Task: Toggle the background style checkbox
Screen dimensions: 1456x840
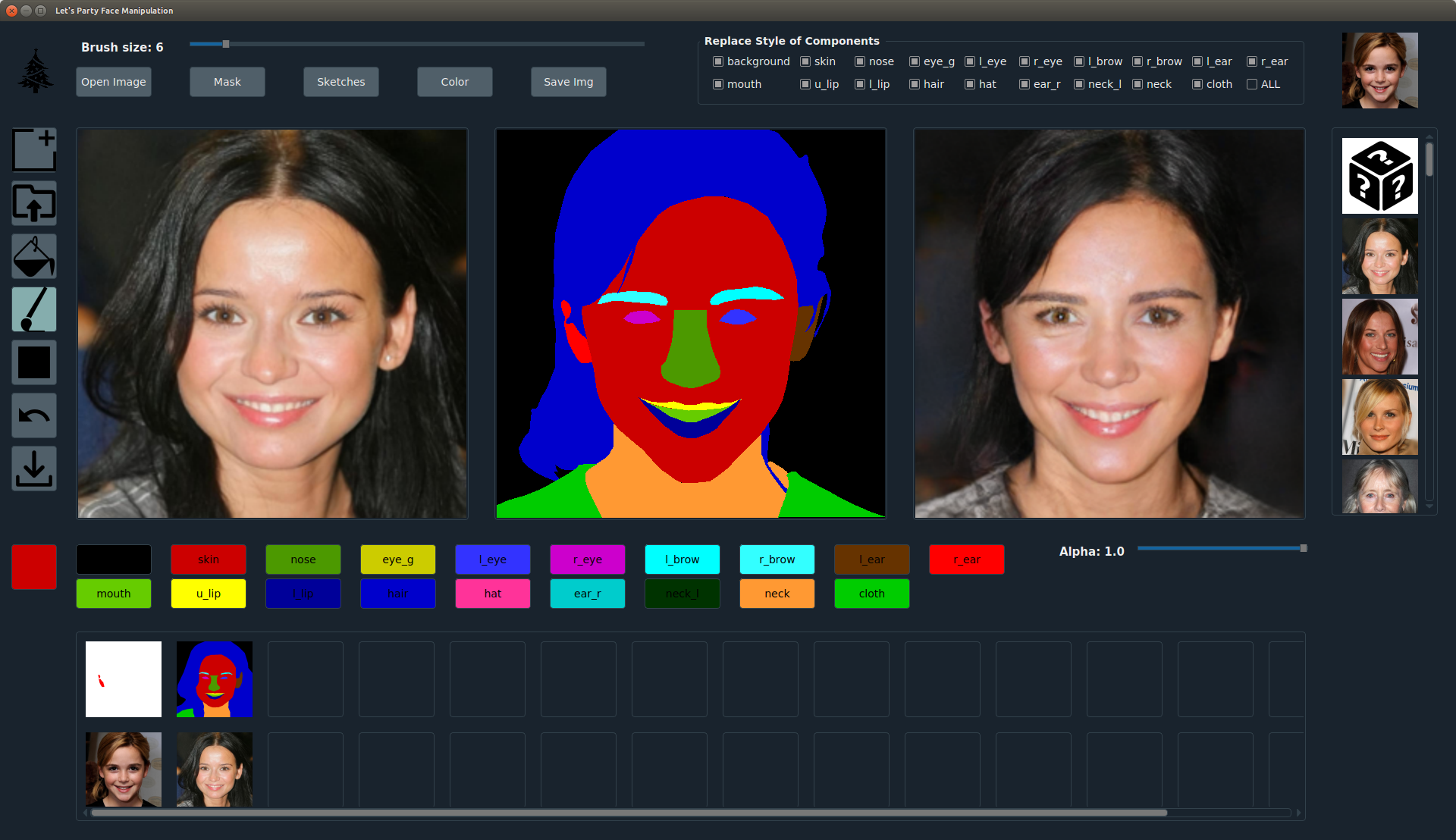Action: pos(718,61)
